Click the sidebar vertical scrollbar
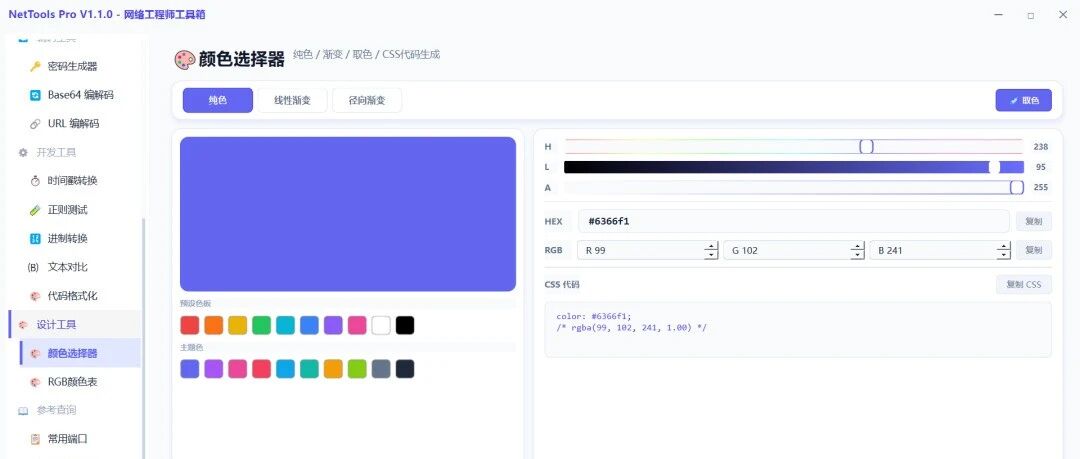This screenshot has height=459, width=1080. pyautogui.click(x=143, y=338)
